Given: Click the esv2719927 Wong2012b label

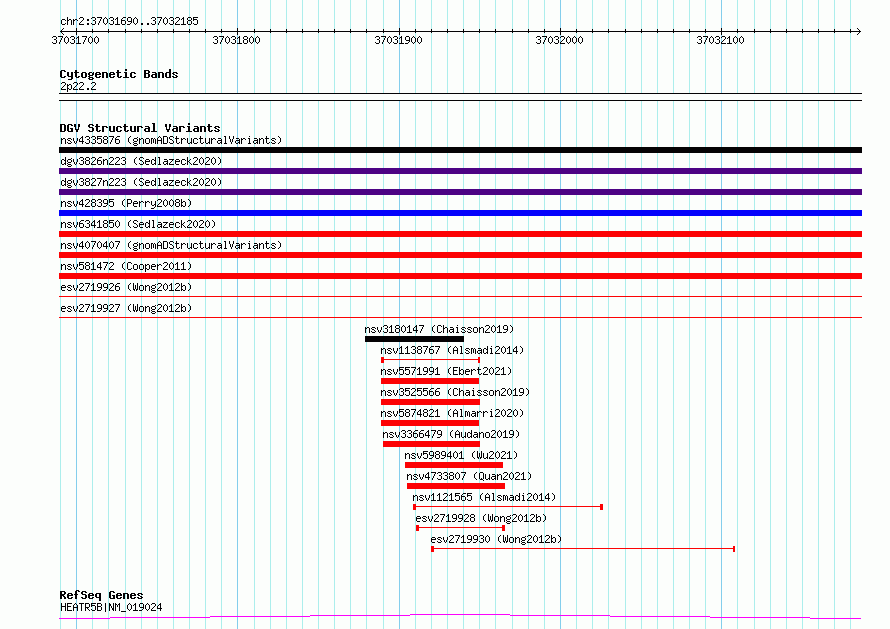Looking at the screenshot, I should tap(125, 308).
